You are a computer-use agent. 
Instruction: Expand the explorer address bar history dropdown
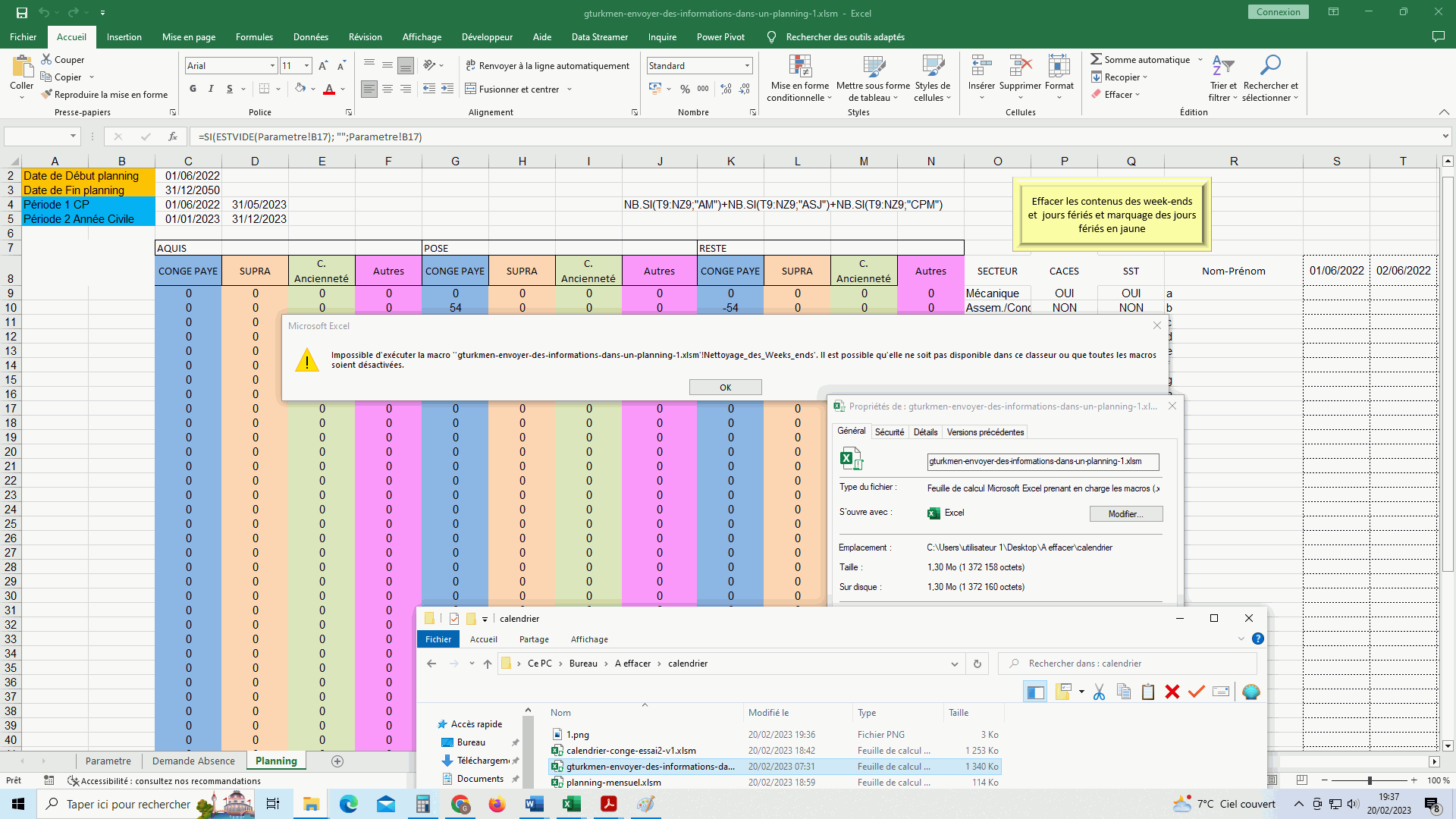pos(954,664)
